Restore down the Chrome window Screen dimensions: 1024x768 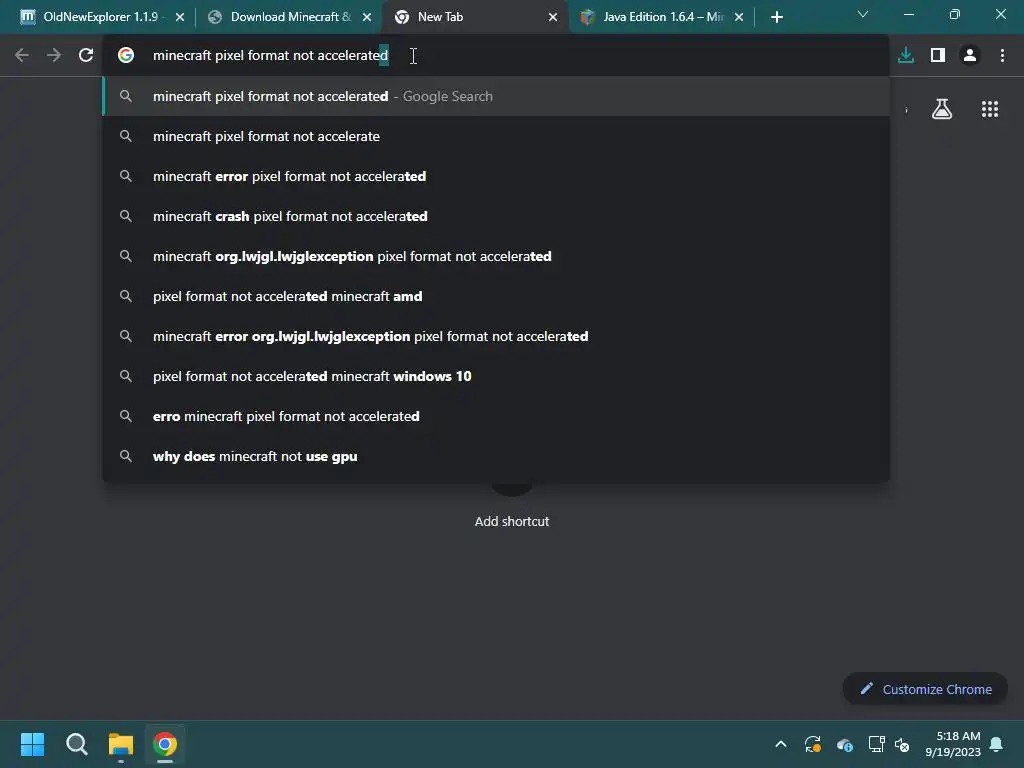click(x=955, y=14)
